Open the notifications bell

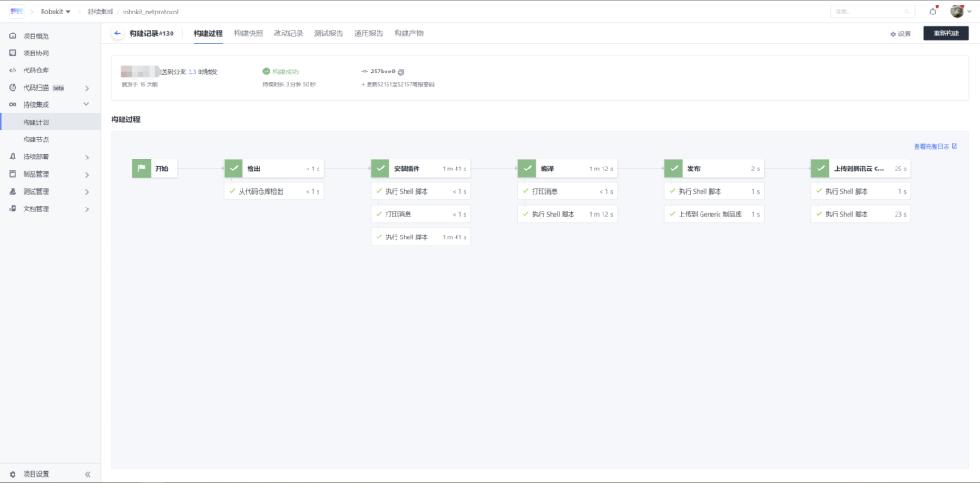click(933, 11)
